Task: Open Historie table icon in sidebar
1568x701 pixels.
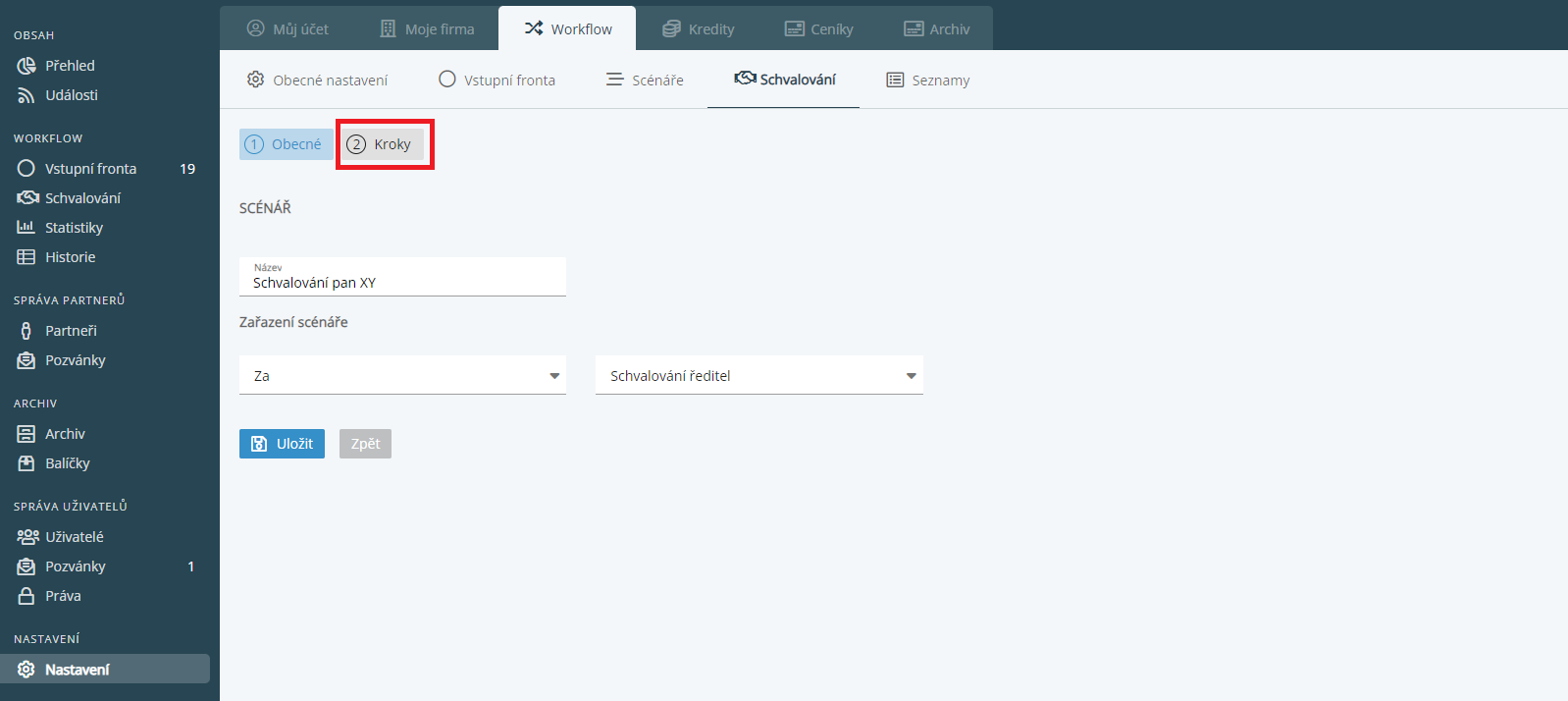Action: pos(26,257)
